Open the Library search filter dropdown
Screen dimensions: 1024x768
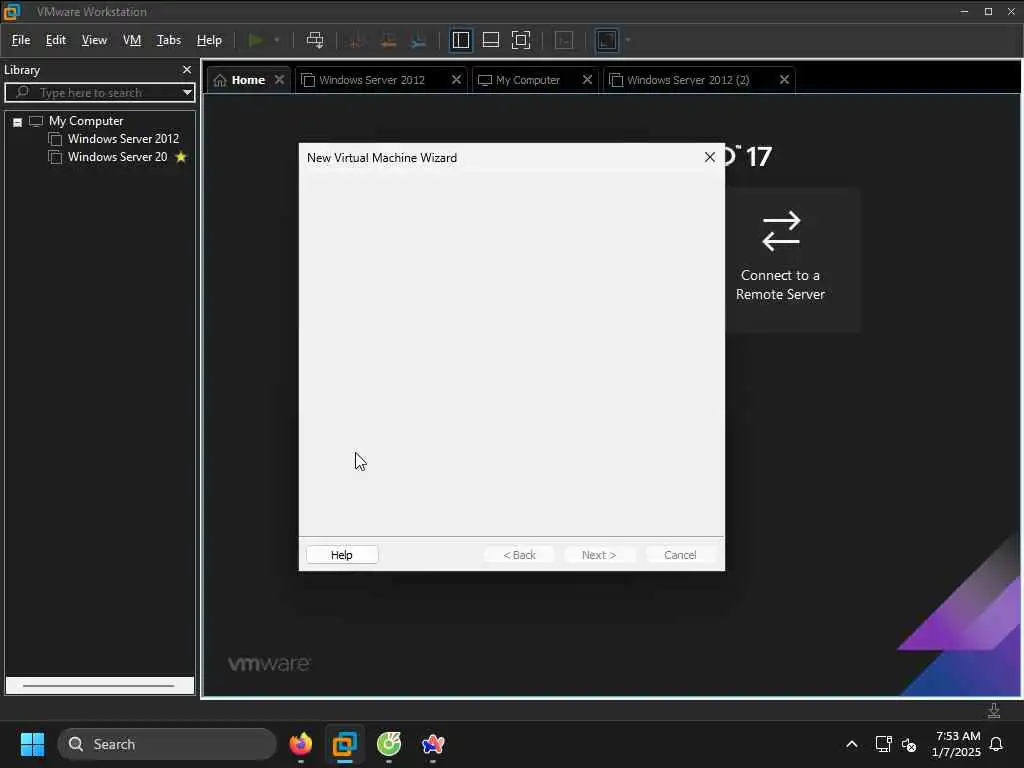point(187,93)
